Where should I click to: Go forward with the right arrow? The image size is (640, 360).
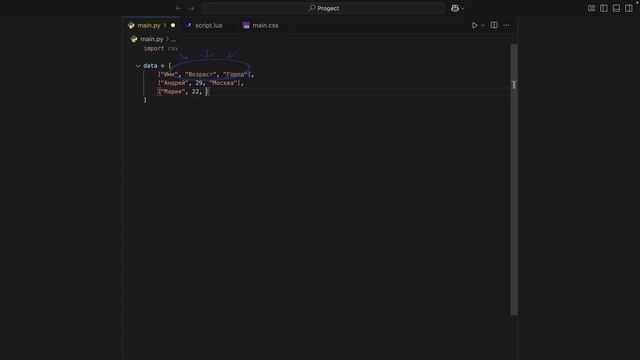coord(191,8)
